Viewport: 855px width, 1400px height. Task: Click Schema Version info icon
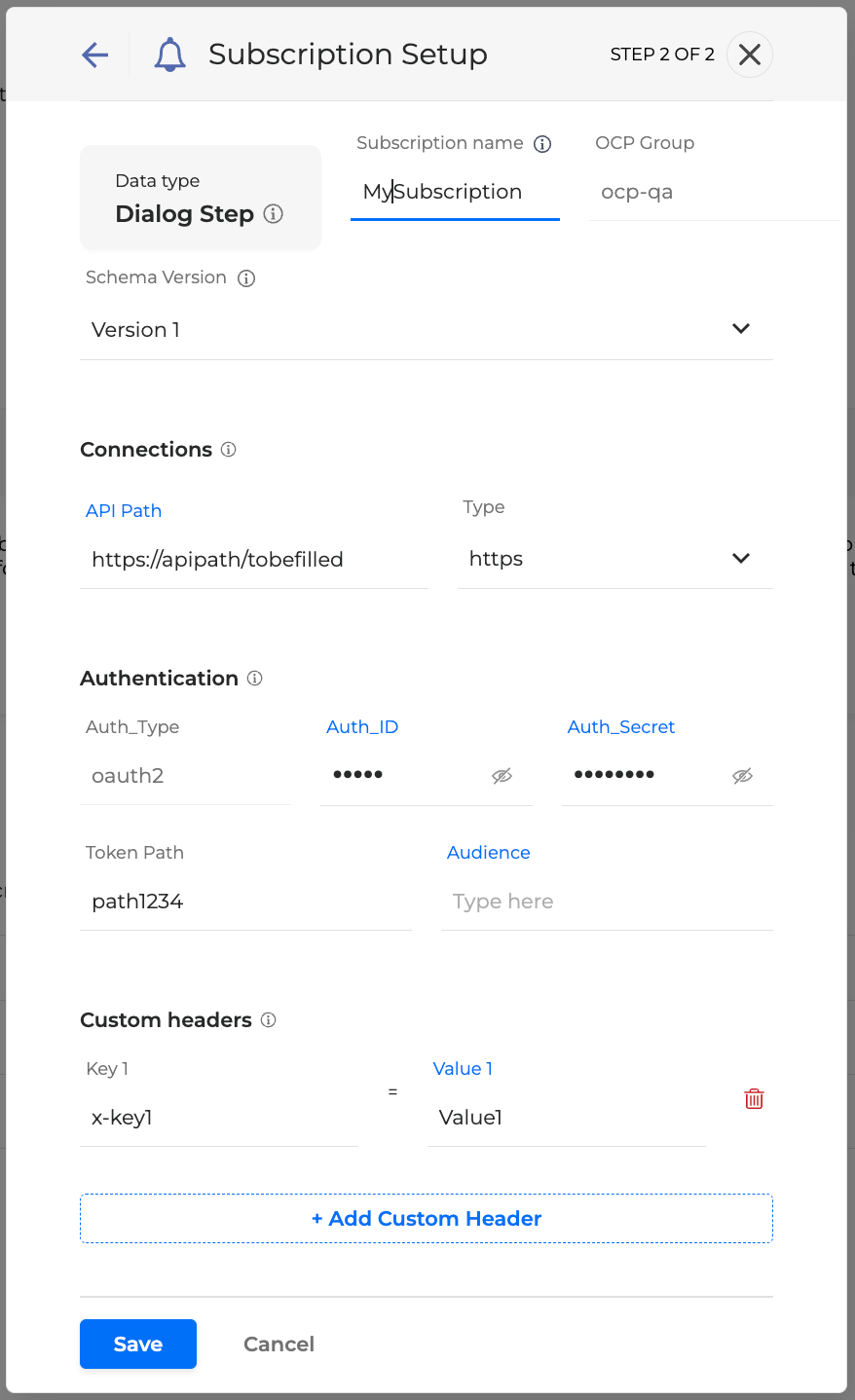(246, 278)
